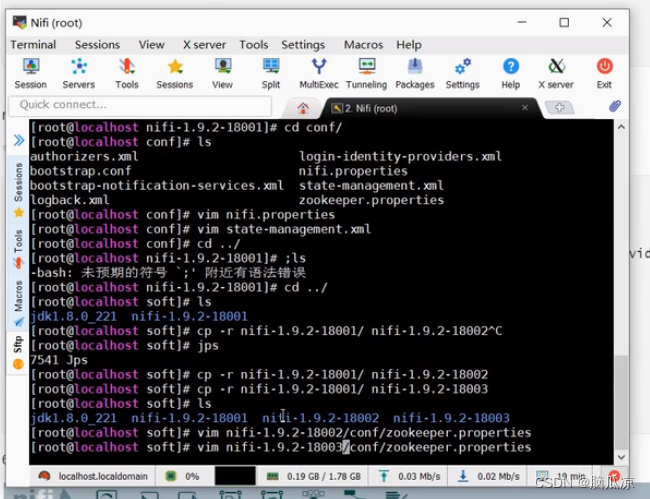This screenshot has height=499, width=650.
Task: Select the Split toolbar icon
Action: (271, 74)
